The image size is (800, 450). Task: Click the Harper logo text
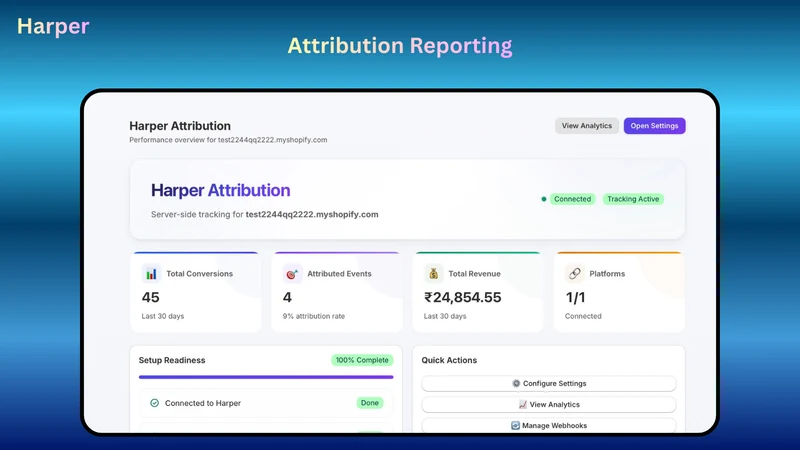coord(53,27)
